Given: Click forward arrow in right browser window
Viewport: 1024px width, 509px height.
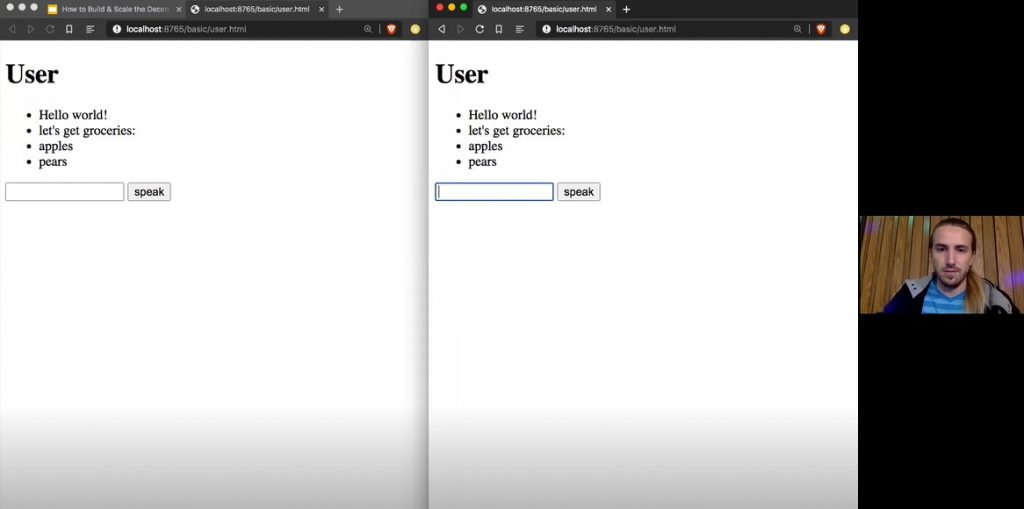Looking at the screenshot, I should [x=460, y=29].
